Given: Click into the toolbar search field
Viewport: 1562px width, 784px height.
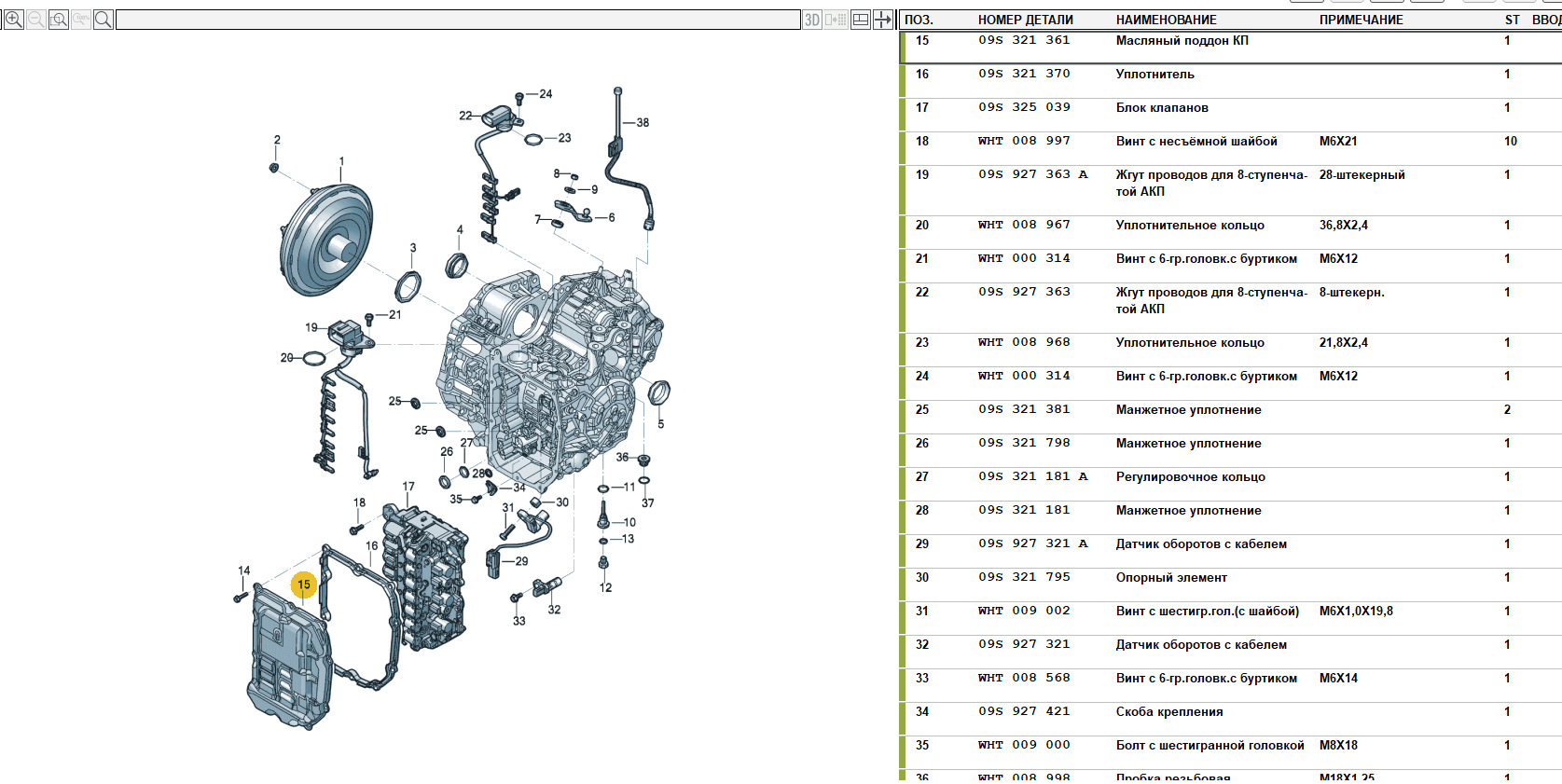Looking at the screenshot, I should tap(457, 20).
